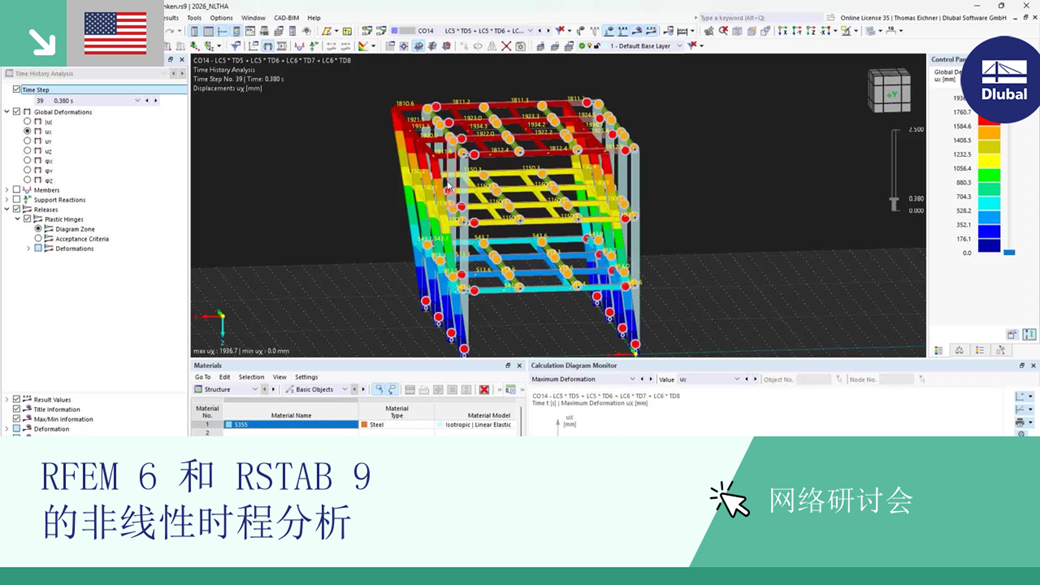Toggle the Time Step checkbox

[x=17, y=89]
